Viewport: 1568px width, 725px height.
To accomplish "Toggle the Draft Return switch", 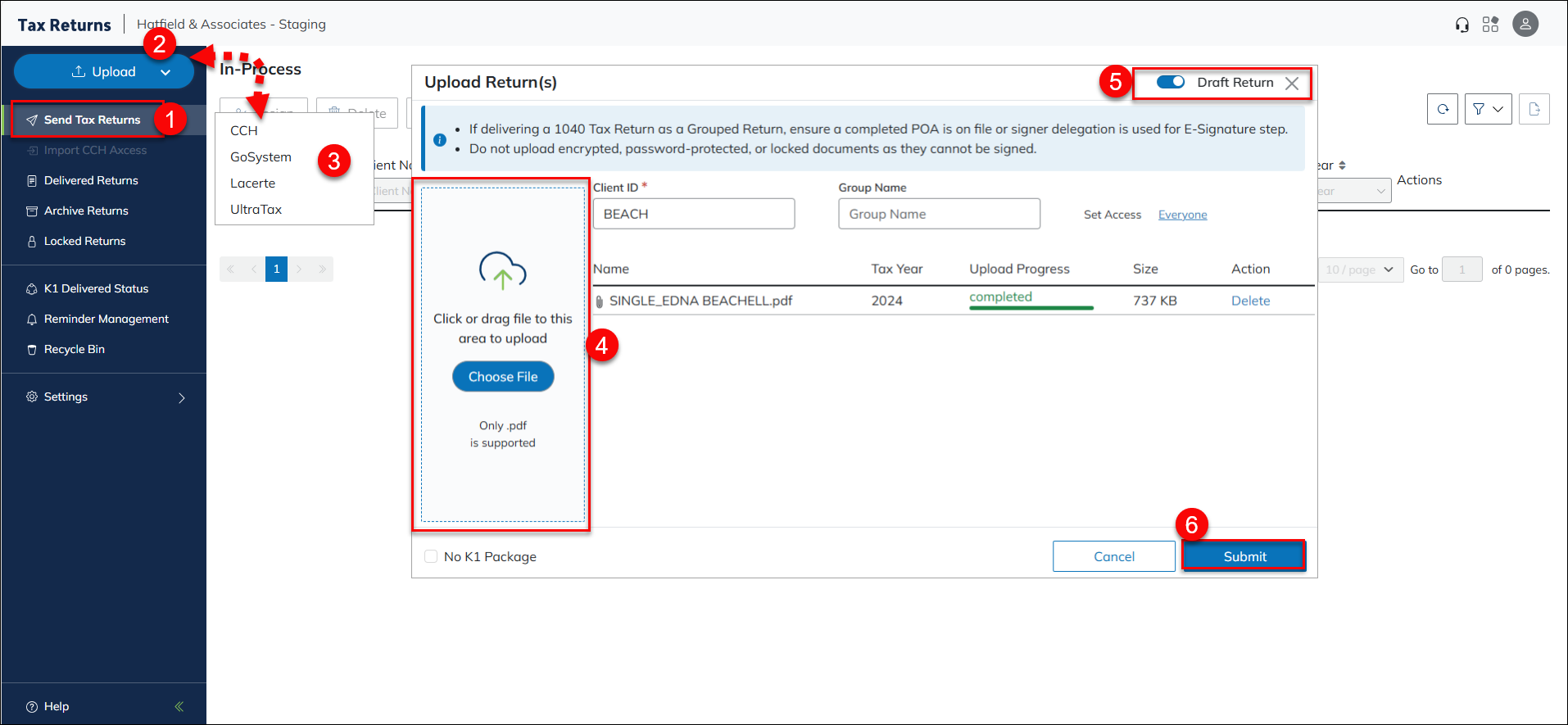I will tap(1170, 82).
